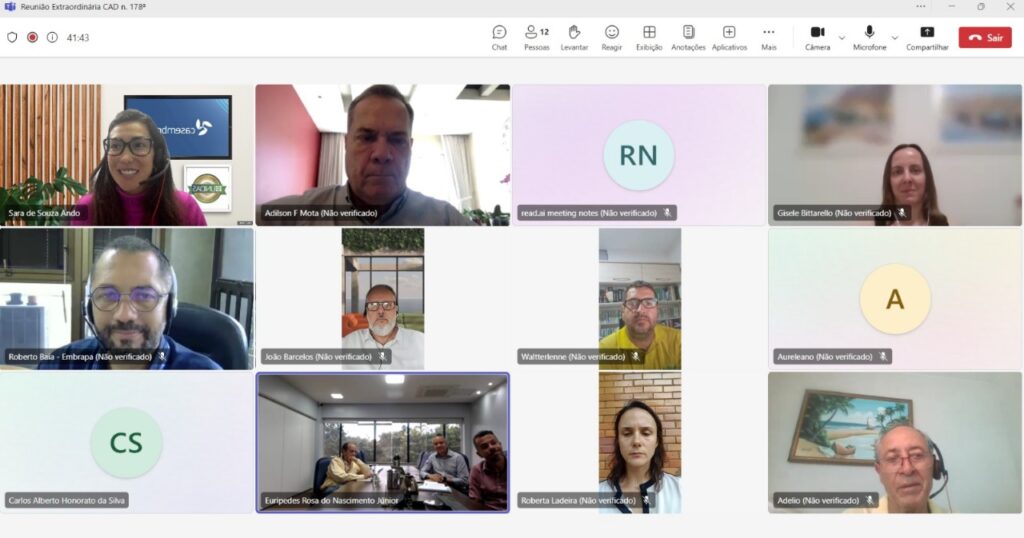Leave the meeting with Sair
This screenshot has width=1024, height=538.
click(984, 37)
